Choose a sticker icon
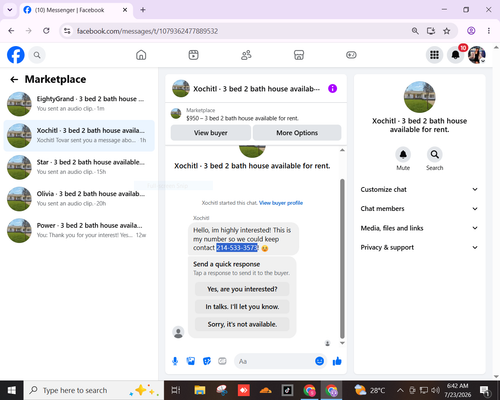 (x=207, y=361)
